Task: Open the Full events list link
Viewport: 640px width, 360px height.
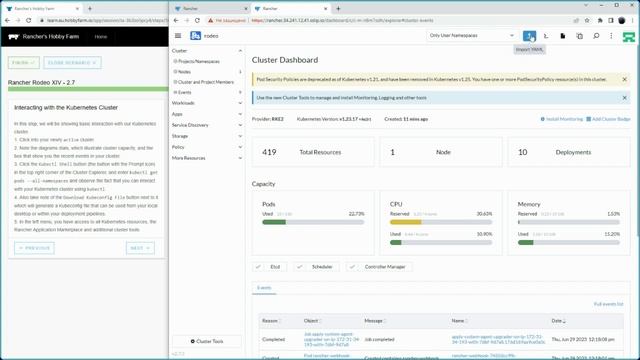Action: [608, 304]
